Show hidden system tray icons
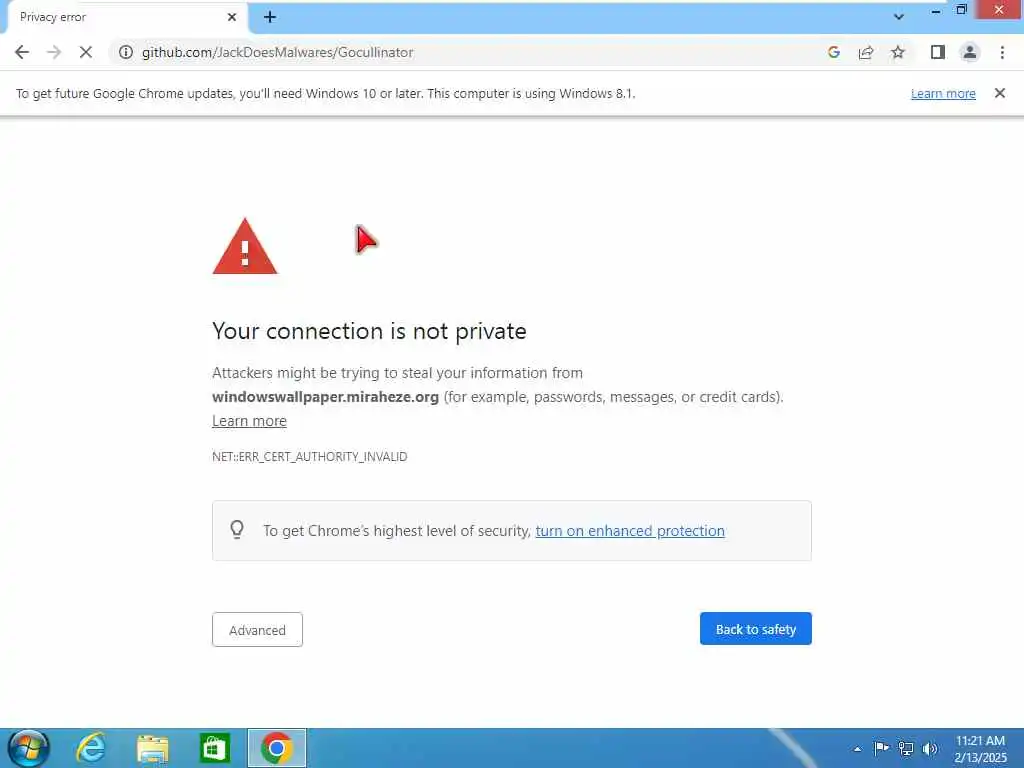The height and width of the screenshot is (768, 1024). (857, 749)
